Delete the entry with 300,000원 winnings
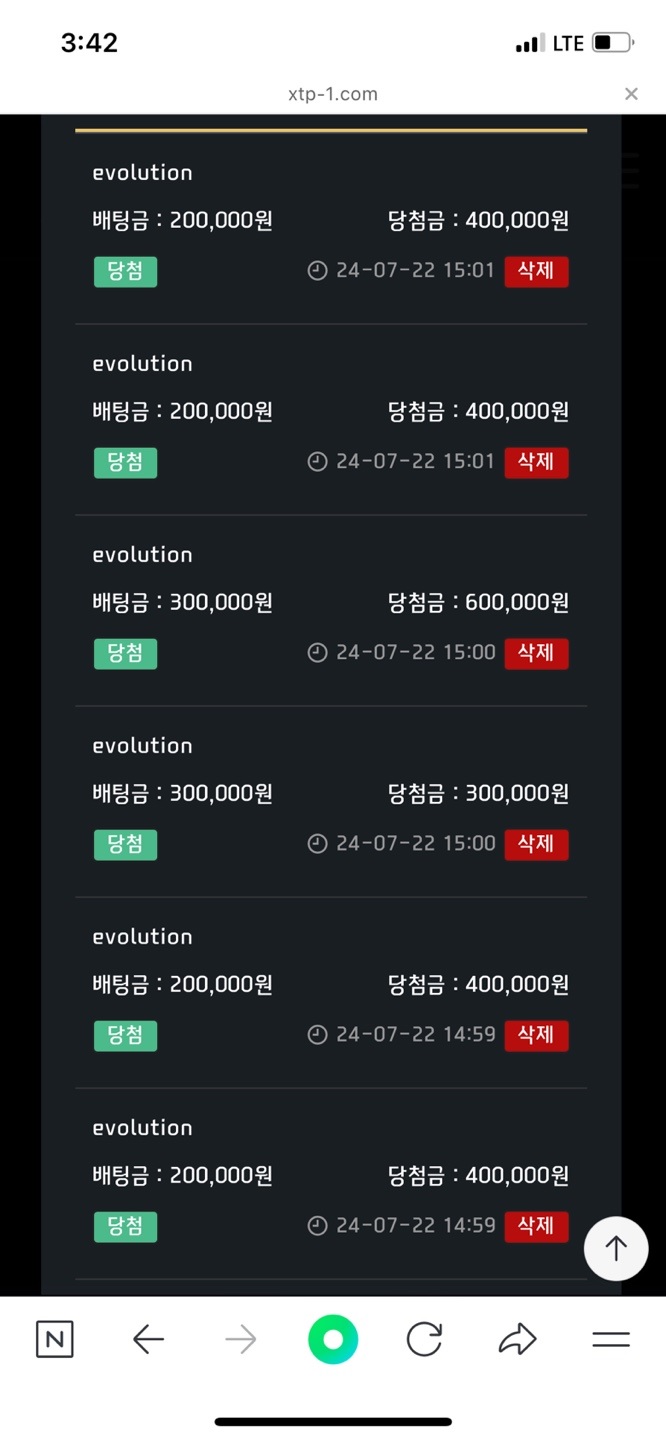The image size is (666, 1440). coord(536,844)
